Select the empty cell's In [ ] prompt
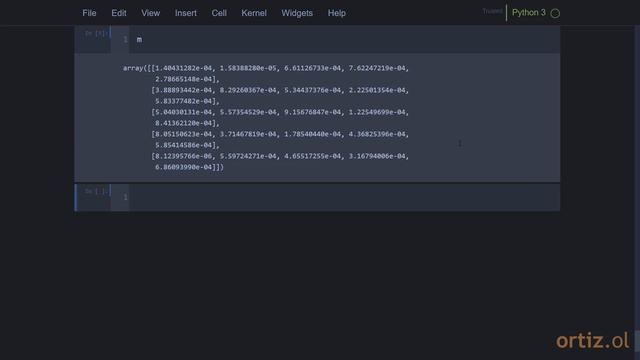 (x=95, y=191)
